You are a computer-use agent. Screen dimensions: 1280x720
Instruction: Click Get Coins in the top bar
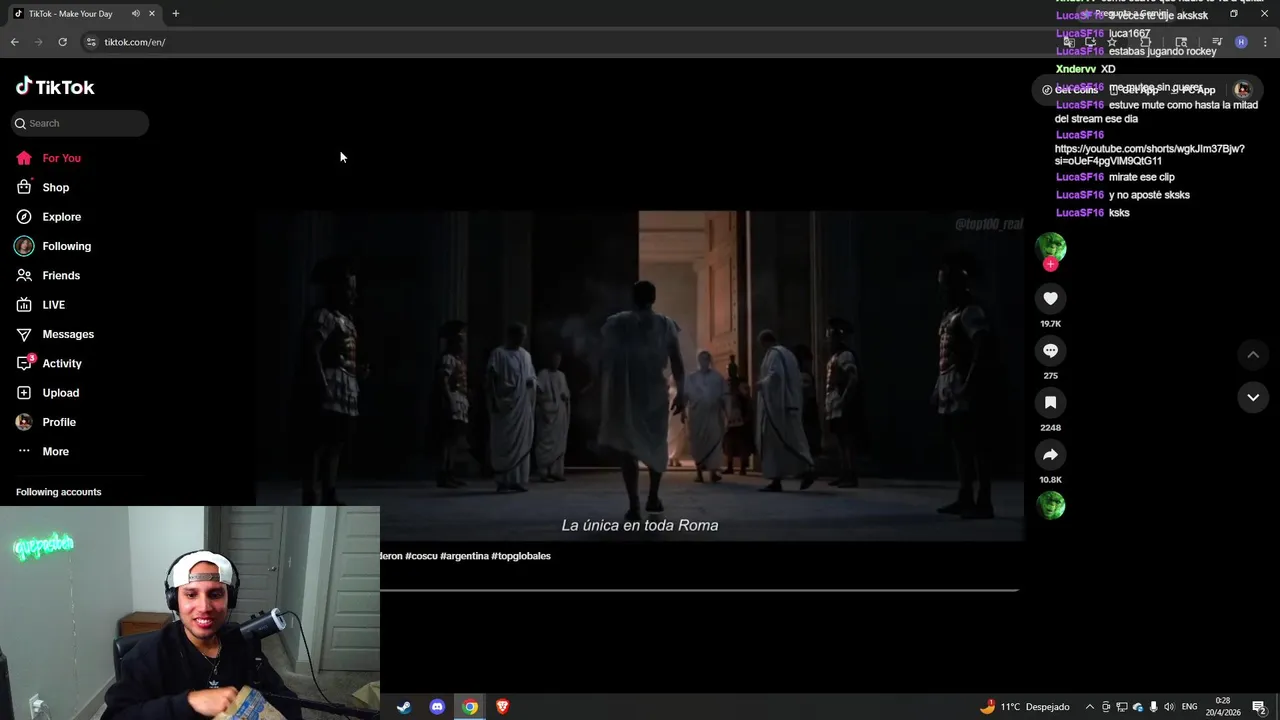pos(1070,90)
